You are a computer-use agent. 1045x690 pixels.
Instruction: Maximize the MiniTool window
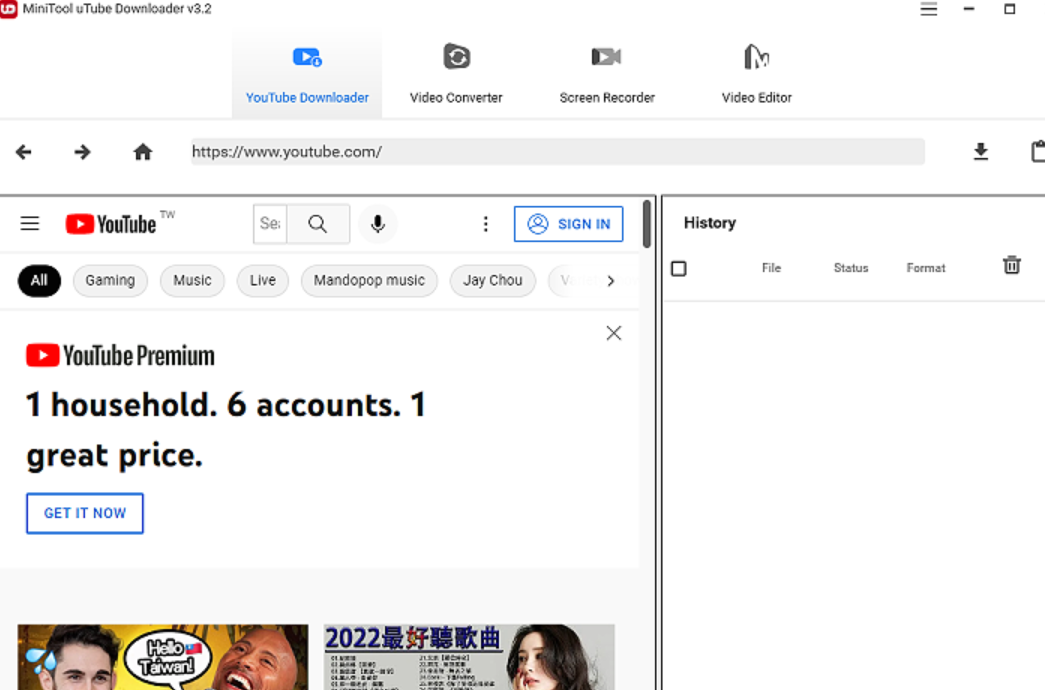(x=1010, y=9)
